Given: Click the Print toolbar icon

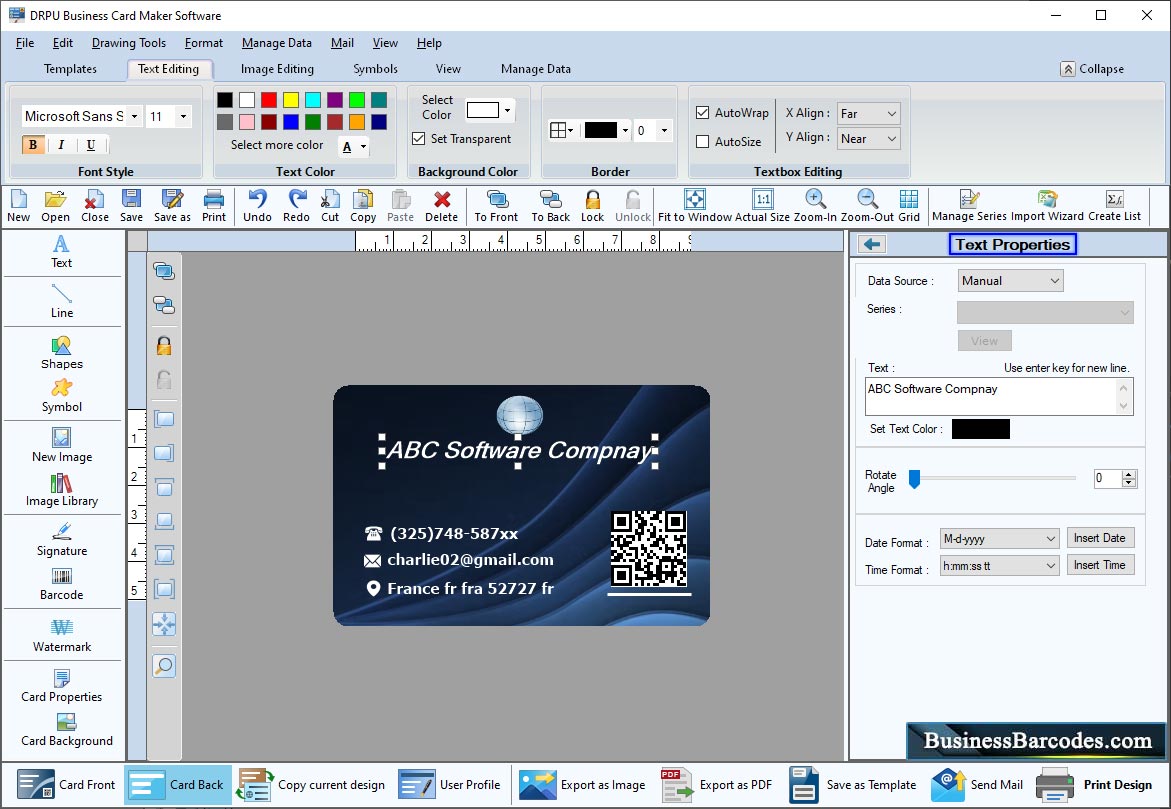Looking at the screenshot, I should [x=214, y=206].
